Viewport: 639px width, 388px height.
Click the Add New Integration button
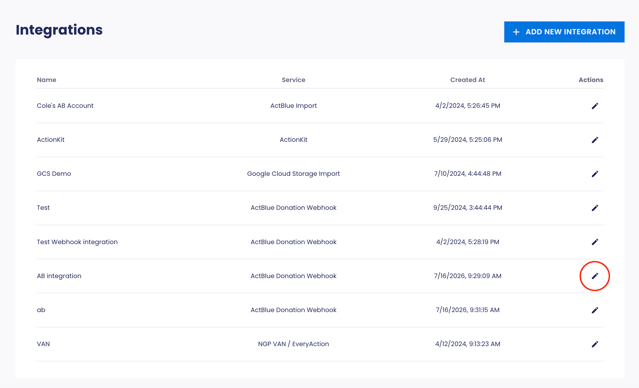[564, 32]
